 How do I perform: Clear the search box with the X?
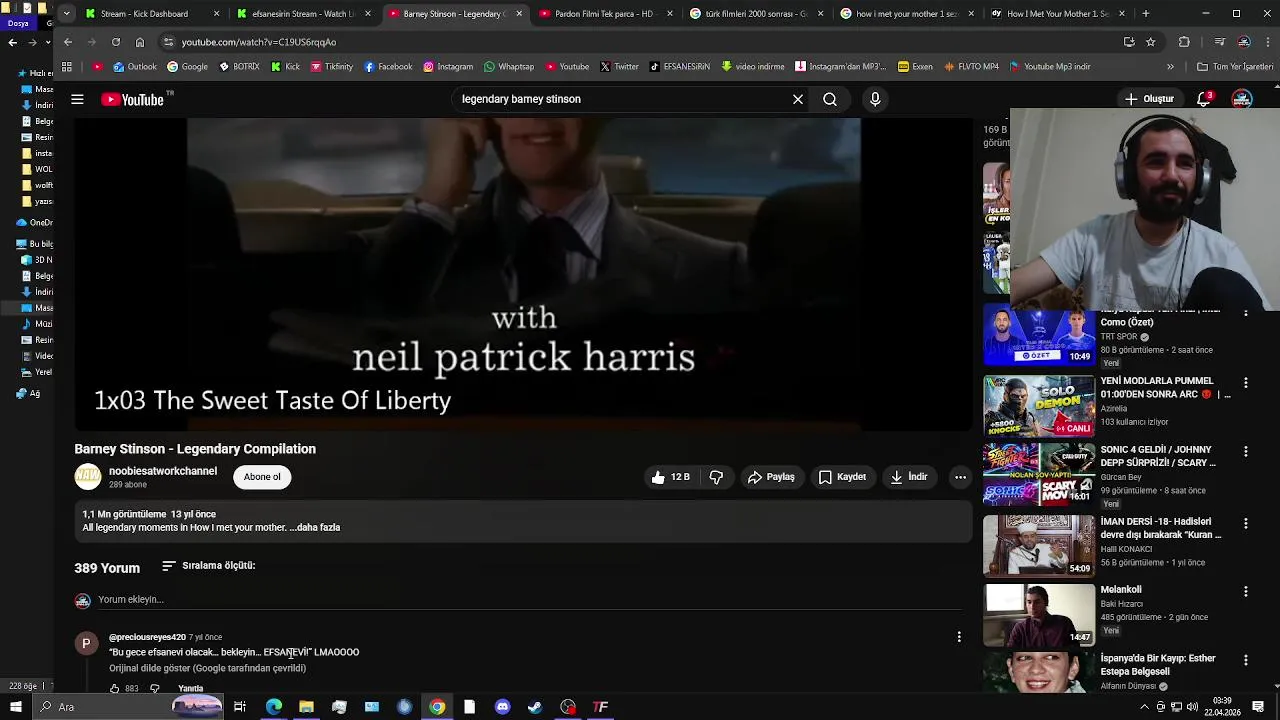click(798, 99)
